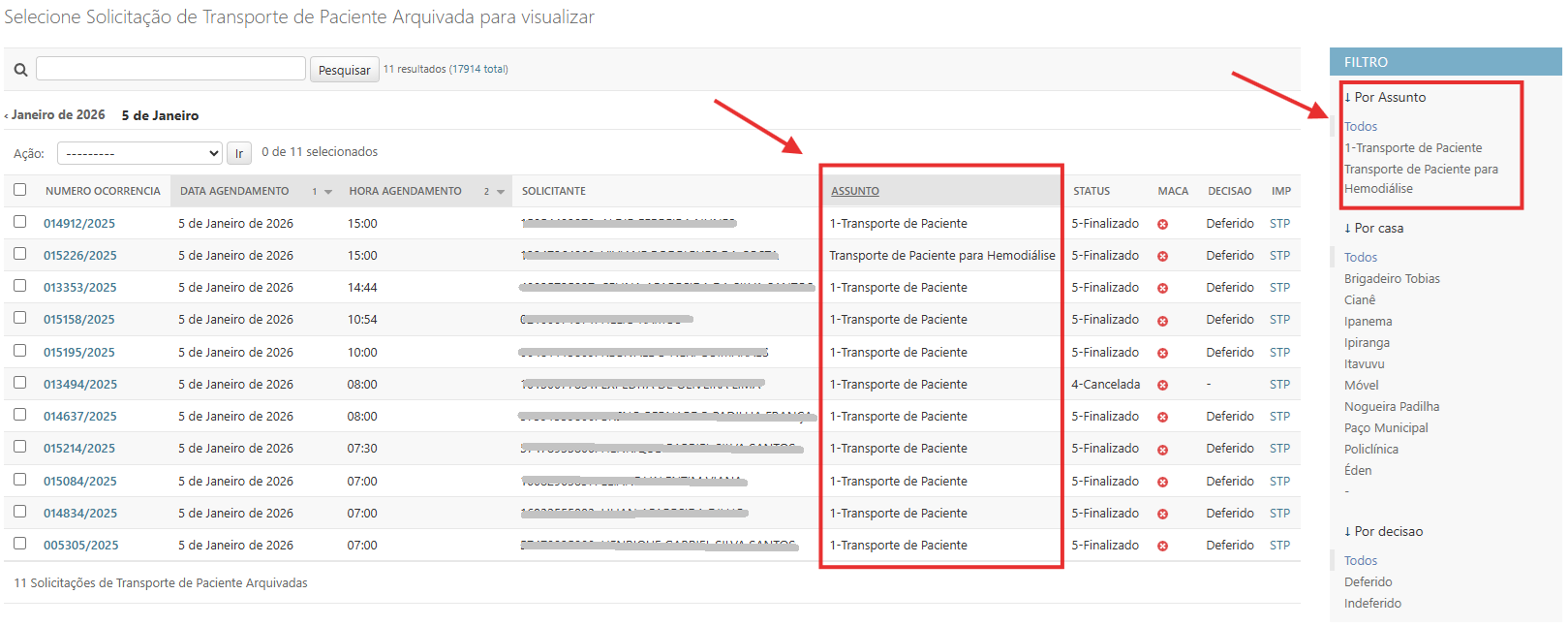
Task: Click red MACA icon for row 014637/2025
Action: 1162,418
